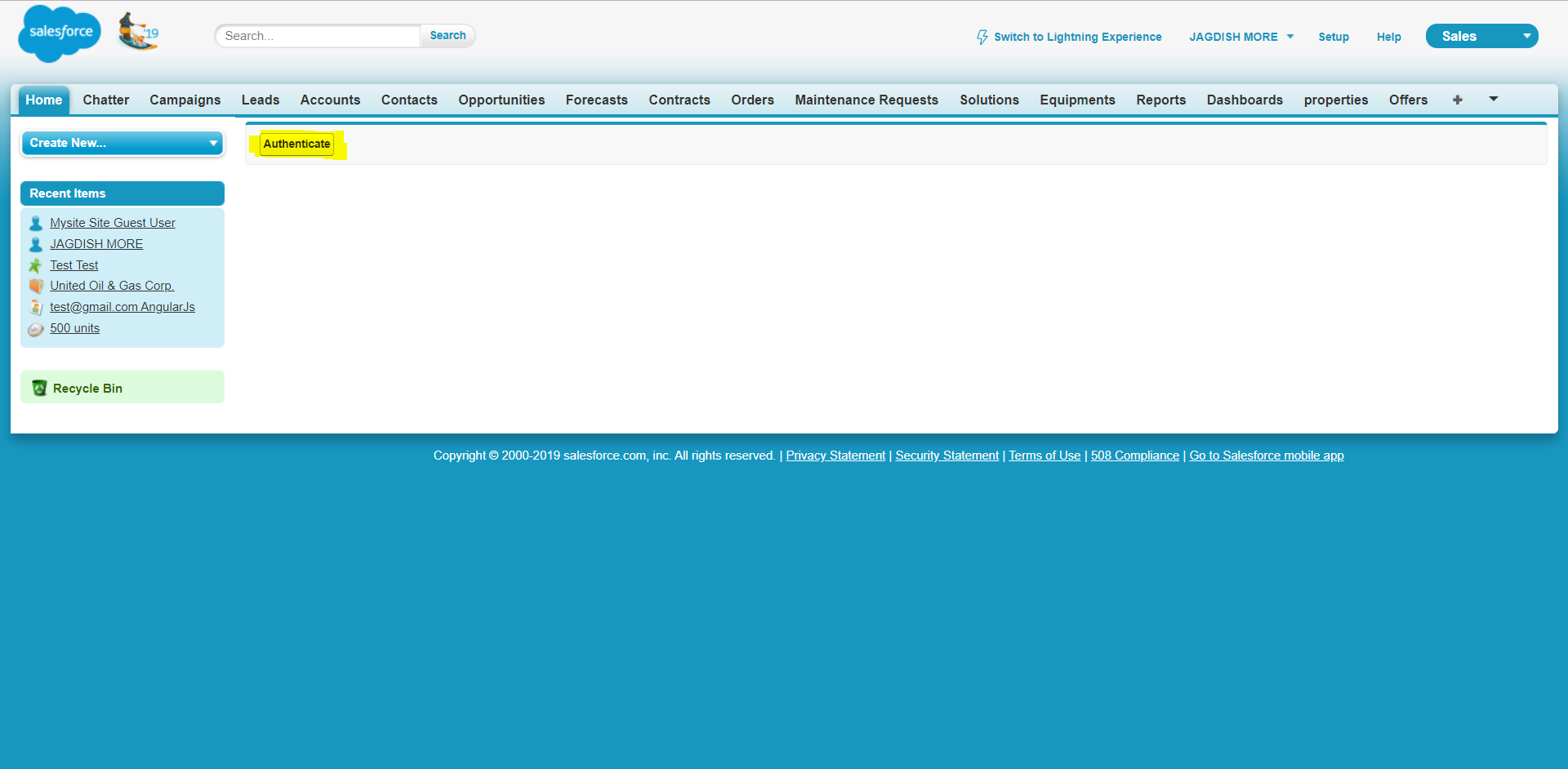The image size is (1568, 769).
Task: Open the Equipments tab
Action: click(x=1077, y=100)
